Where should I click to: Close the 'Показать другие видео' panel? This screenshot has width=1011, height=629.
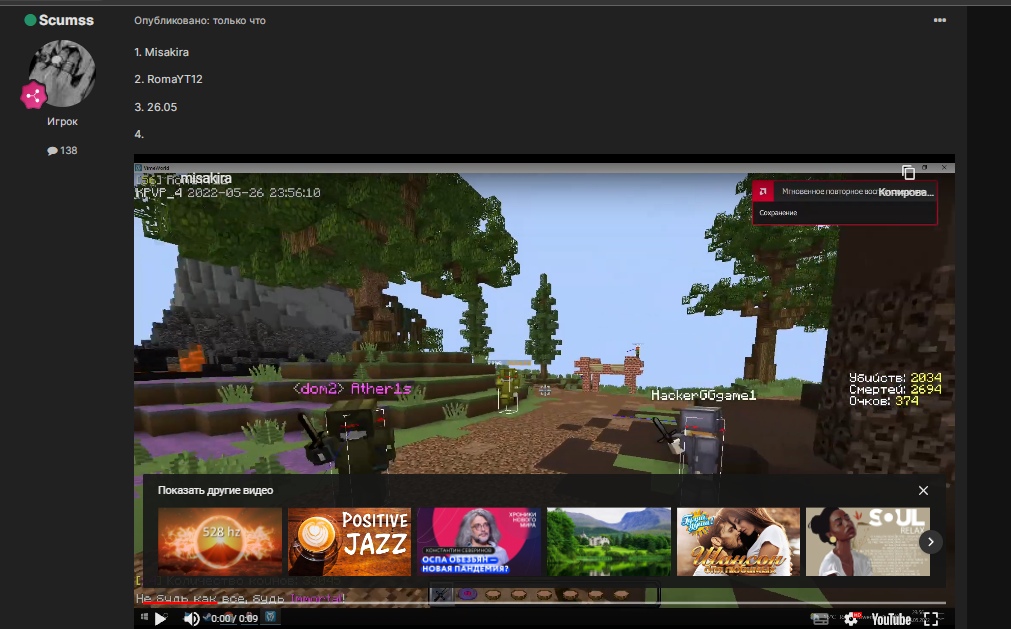click(x=923, y=491)
